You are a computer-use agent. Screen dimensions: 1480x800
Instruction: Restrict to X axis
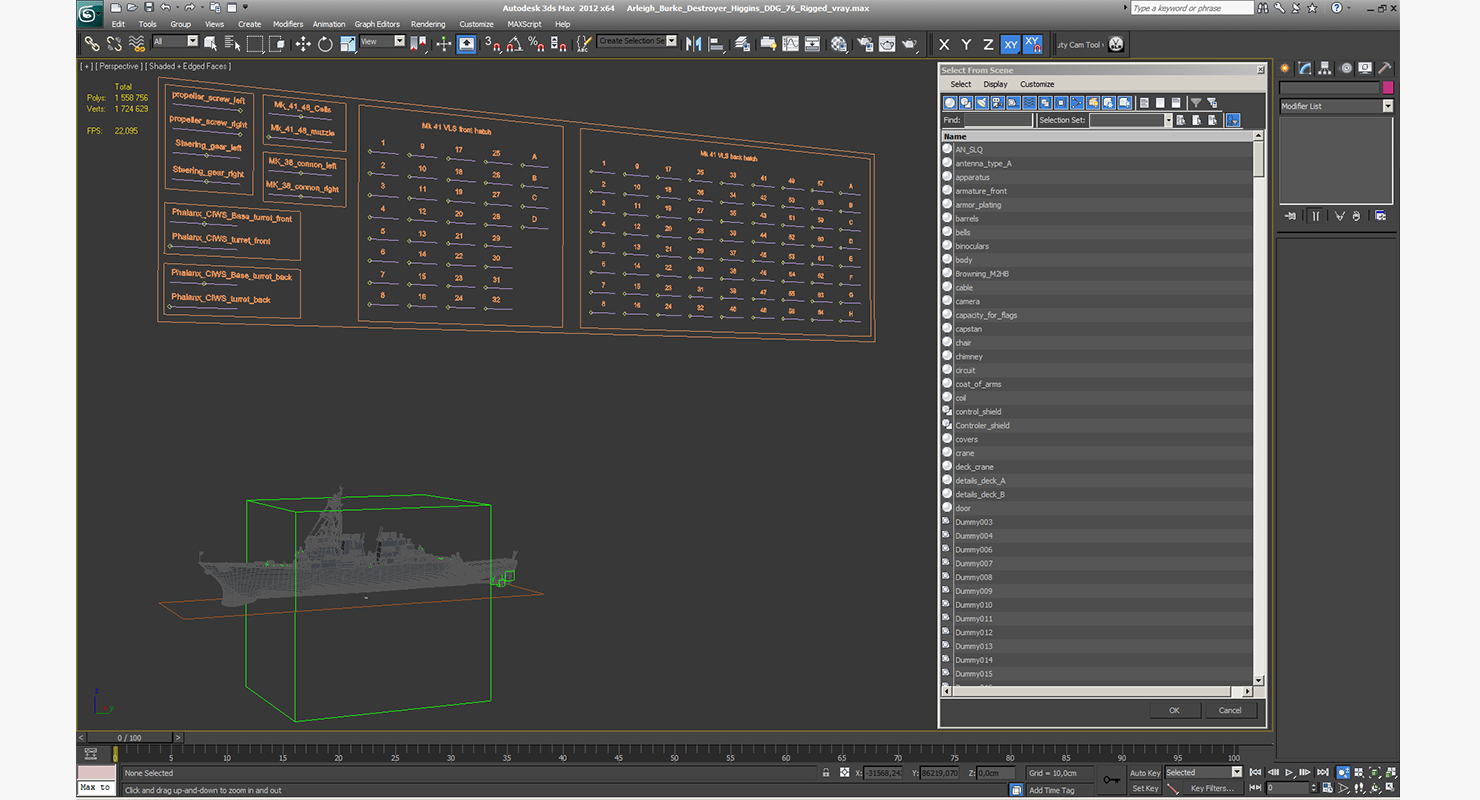pyautogui.click(x=944, y=44)
